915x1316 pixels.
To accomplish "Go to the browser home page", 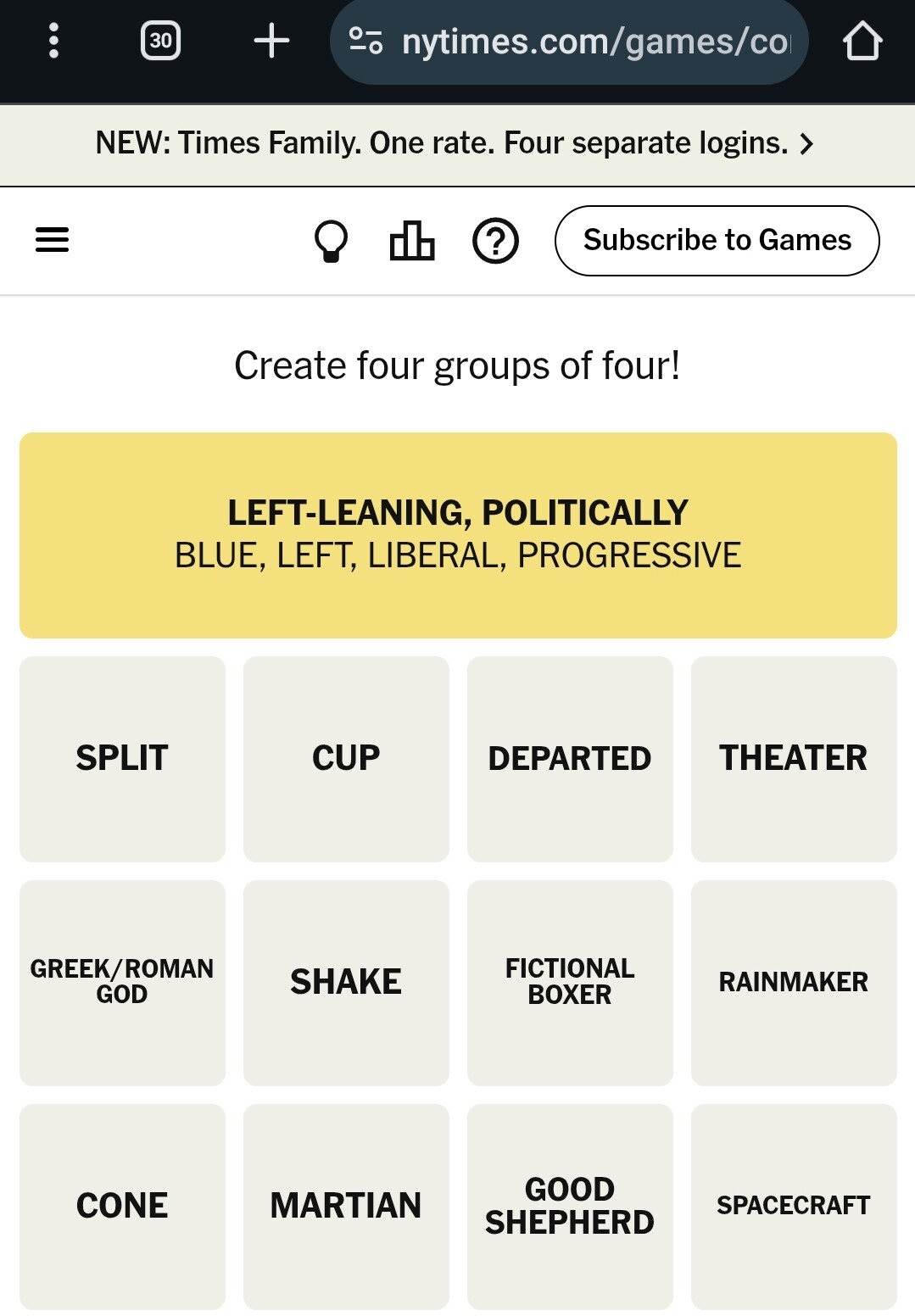I will (x=862, y=41).
